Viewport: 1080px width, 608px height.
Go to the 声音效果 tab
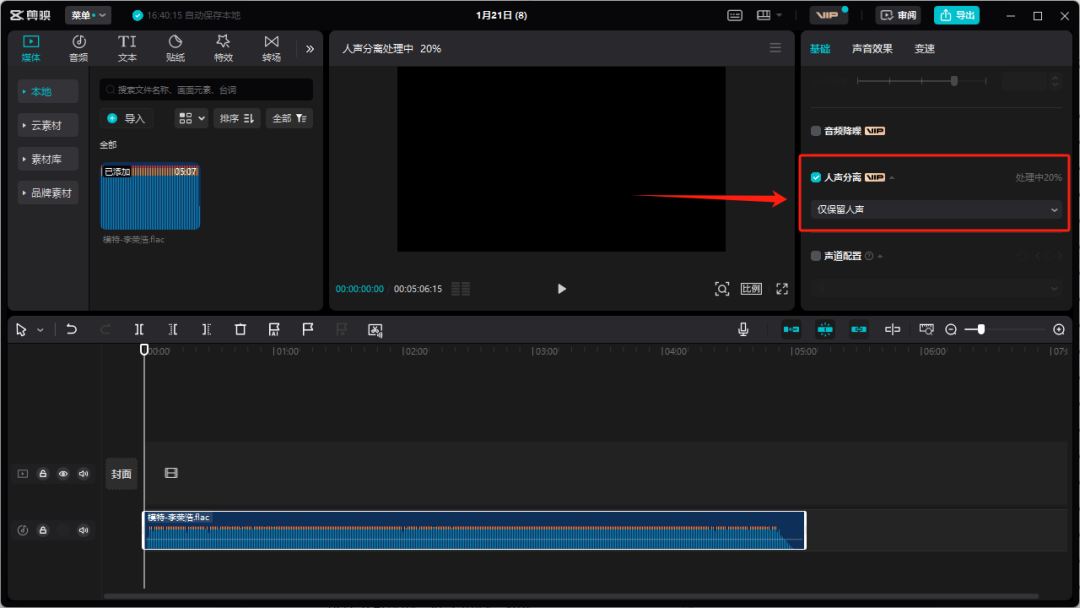coord(872,49)
